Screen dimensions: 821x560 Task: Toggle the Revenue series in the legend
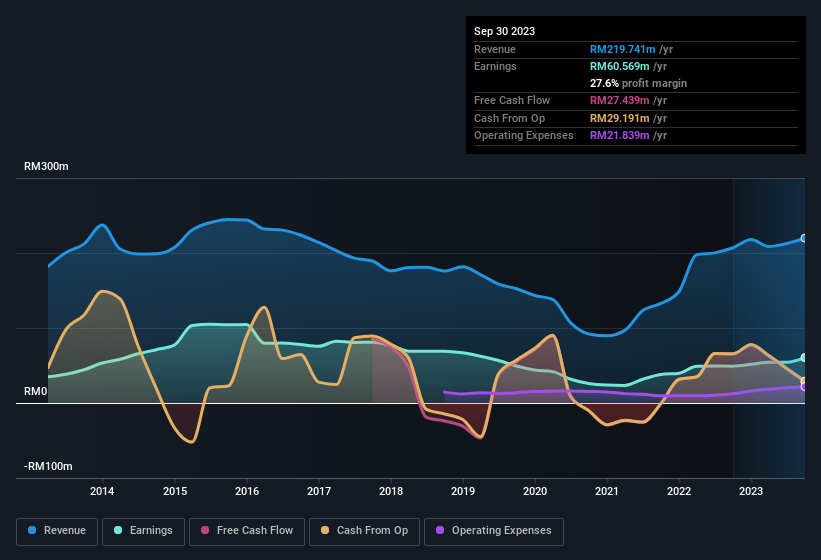58,531
